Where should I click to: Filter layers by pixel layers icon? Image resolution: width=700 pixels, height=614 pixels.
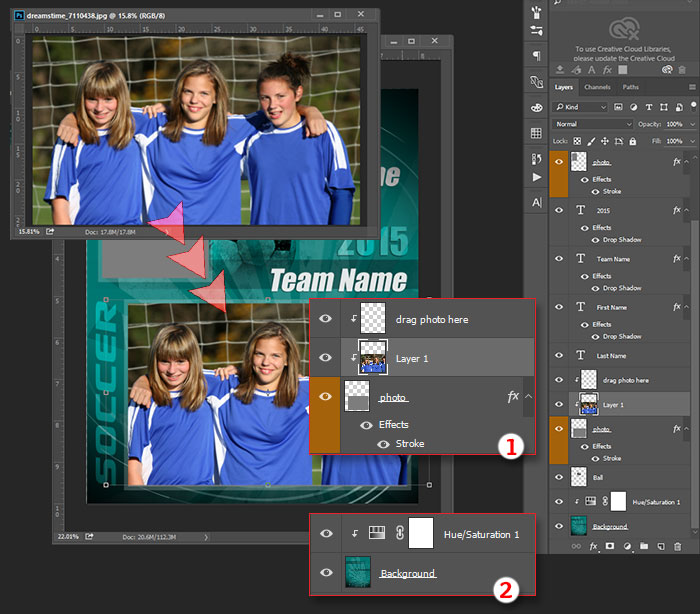[618, 107]
